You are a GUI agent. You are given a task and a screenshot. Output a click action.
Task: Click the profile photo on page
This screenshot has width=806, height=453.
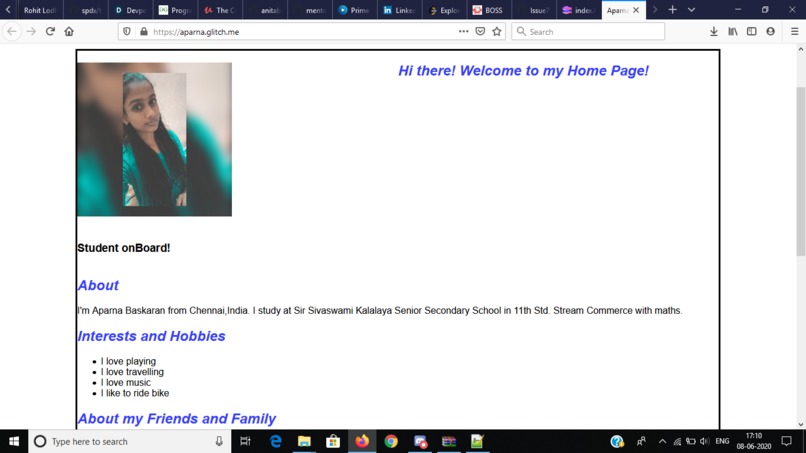click(x=154, y=139)
